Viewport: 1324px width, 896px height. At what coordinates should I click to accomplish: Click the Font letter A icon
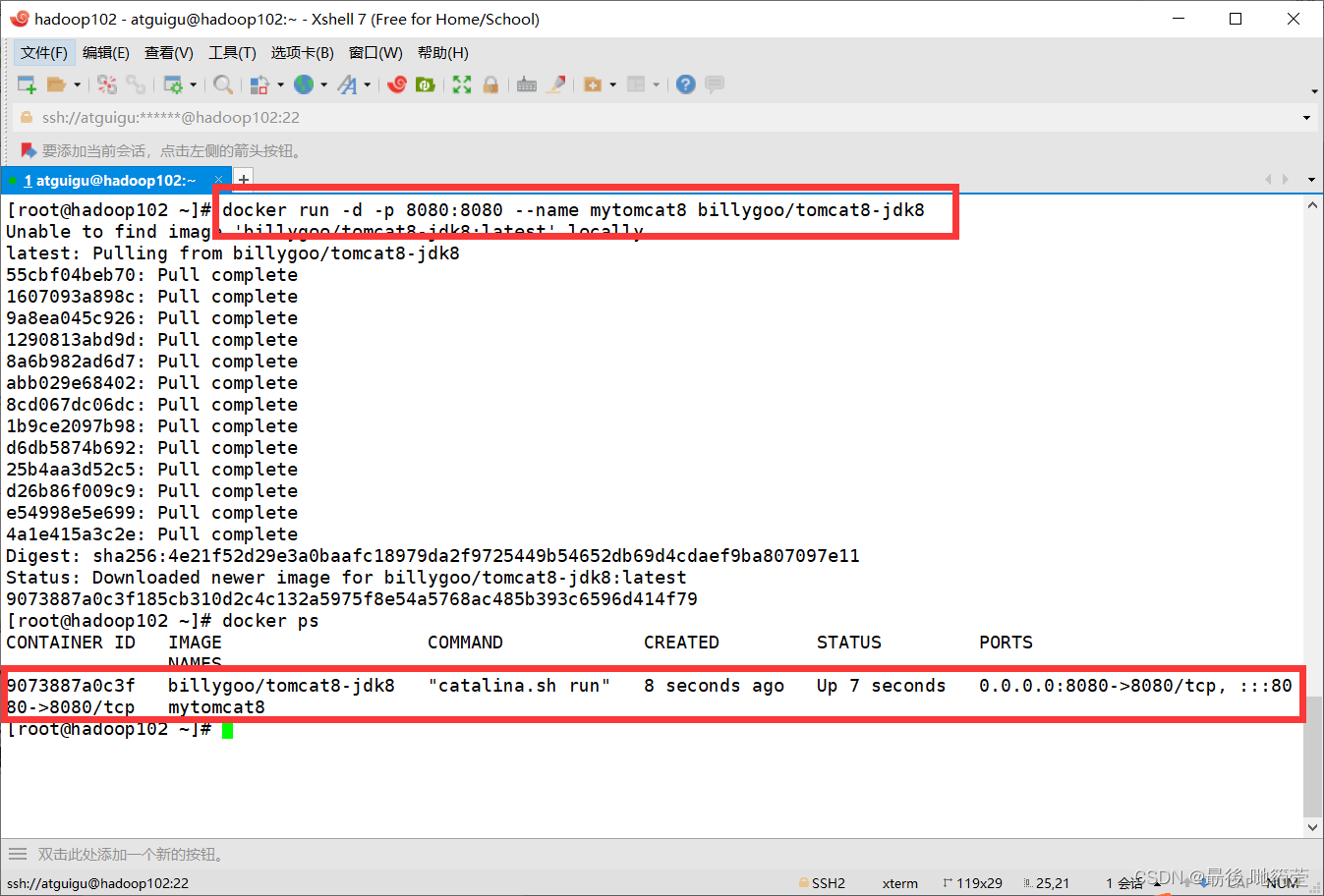click(347, 84)
